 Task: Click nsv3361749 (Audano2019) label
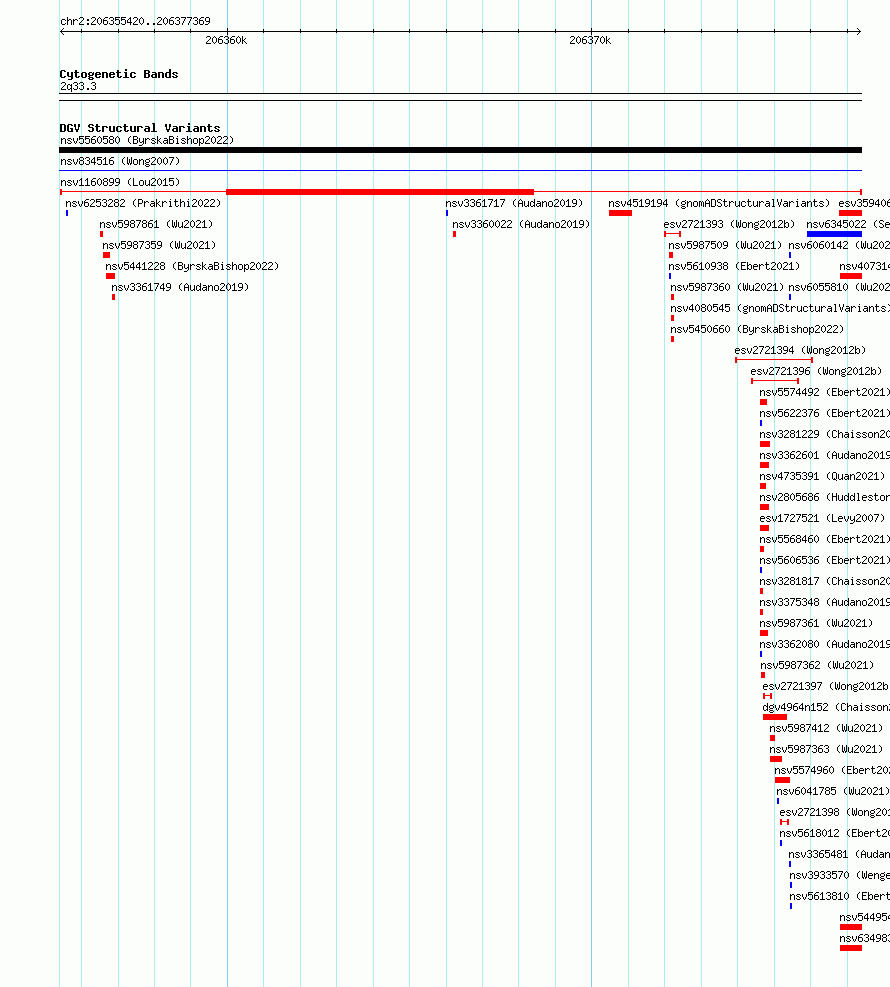click(x=180, y=287)
